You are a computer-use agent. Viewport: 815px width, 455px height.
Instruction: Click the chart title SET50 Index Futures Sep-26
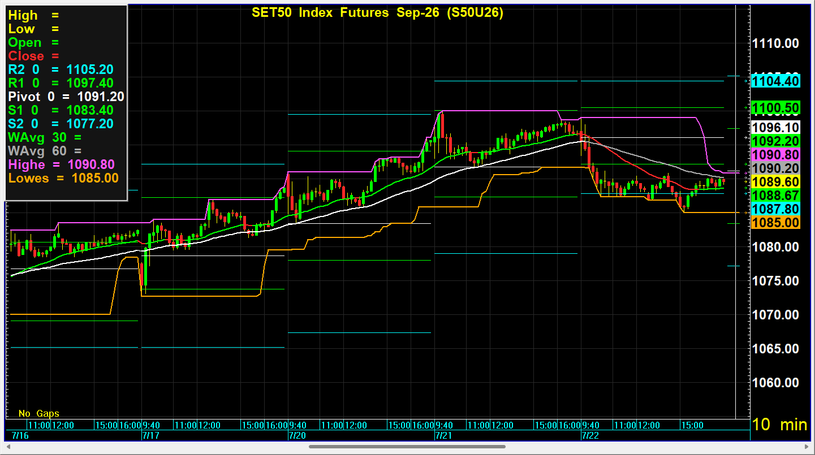coord(377,12)
